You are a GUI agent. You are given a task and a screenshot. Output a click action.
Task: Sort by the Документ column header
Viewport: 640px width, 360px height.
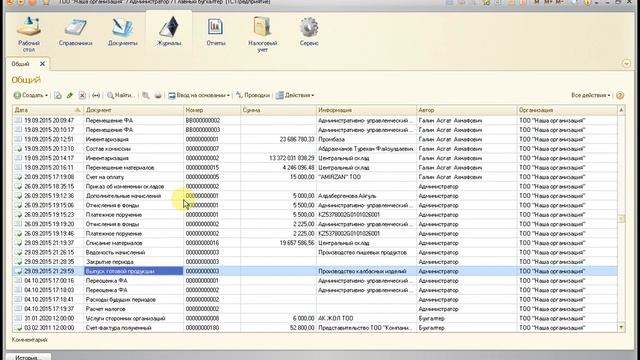133,110
